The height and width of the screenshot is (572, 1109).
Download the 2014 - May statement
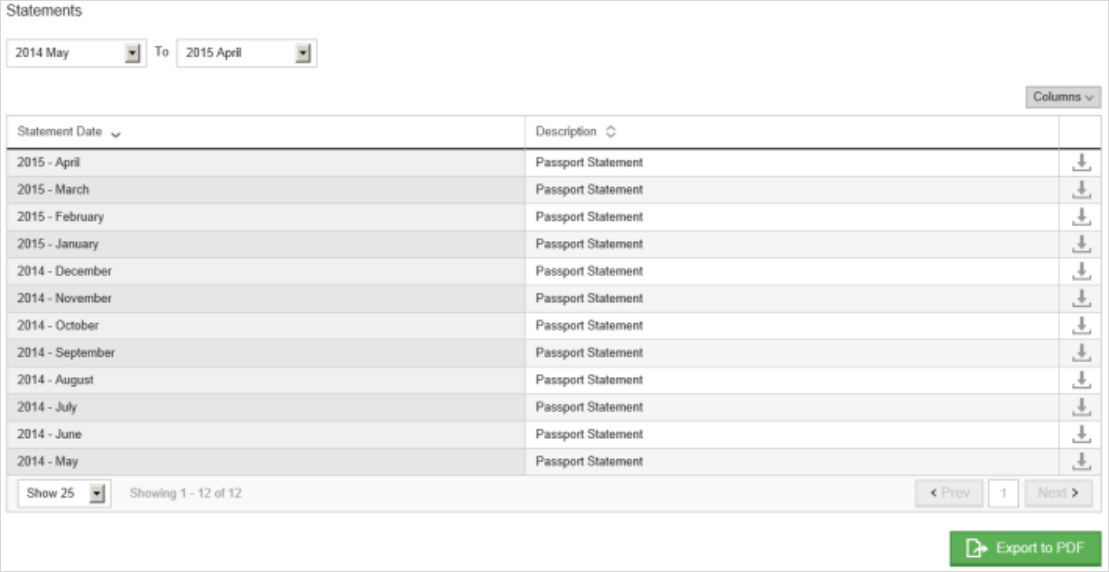click(x=1080, y=461)
